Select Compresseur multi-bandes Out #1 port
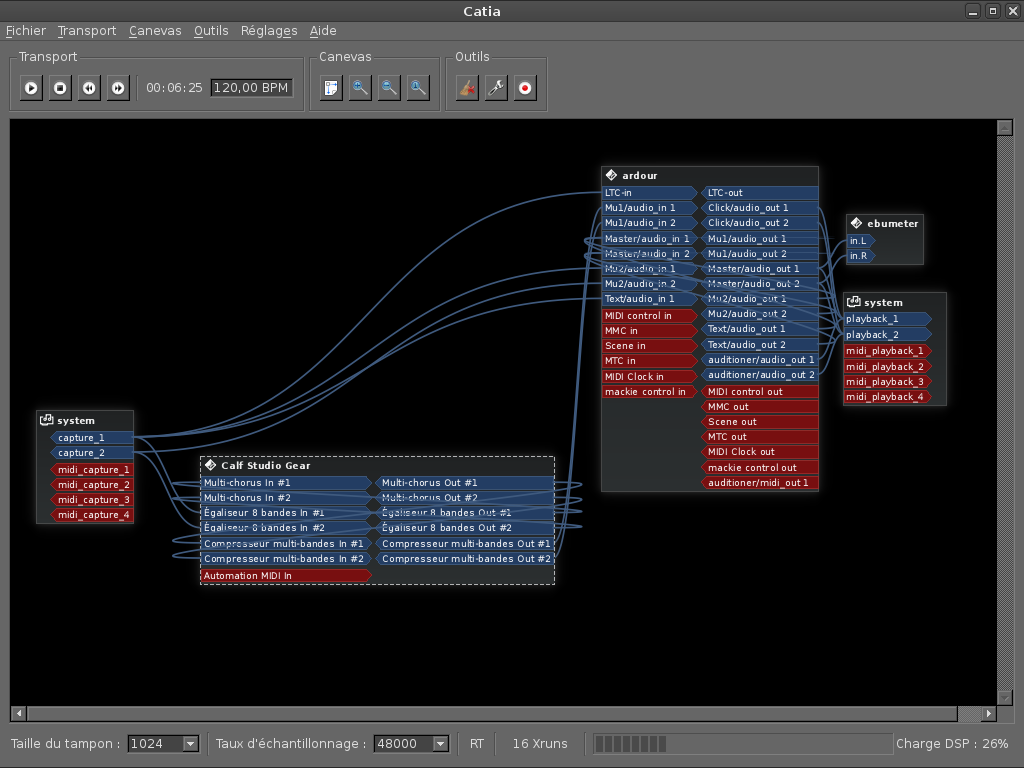Screen dimensions: 1024x768 (x=465, y=543)
